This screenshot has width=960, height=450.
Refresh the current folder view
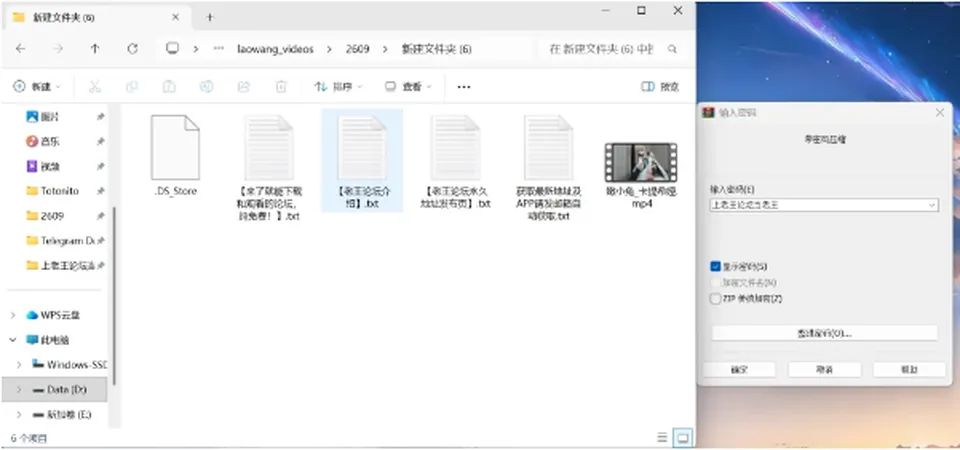pos(132,49)
